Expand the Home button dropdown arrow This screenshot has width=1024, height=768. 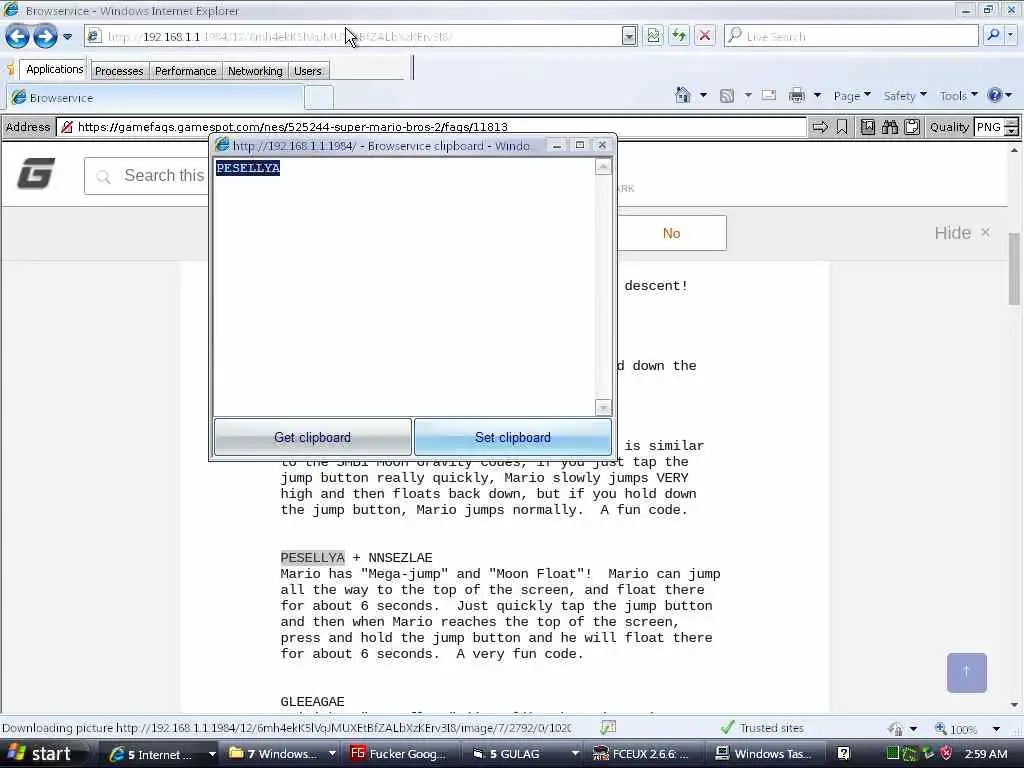click(x=703, y=95)
